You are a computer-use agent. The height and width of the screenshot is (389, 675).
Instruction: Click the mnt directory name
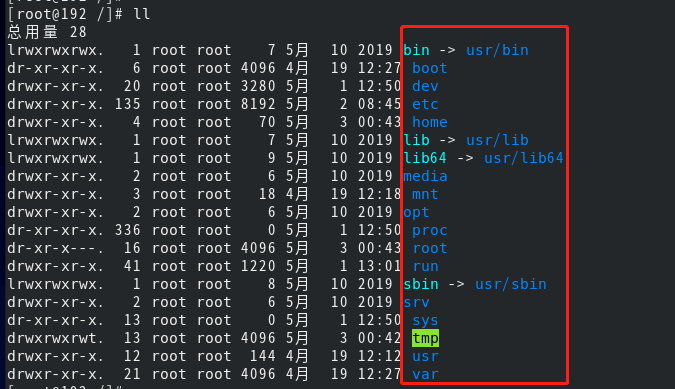click(x=425, y=194)
